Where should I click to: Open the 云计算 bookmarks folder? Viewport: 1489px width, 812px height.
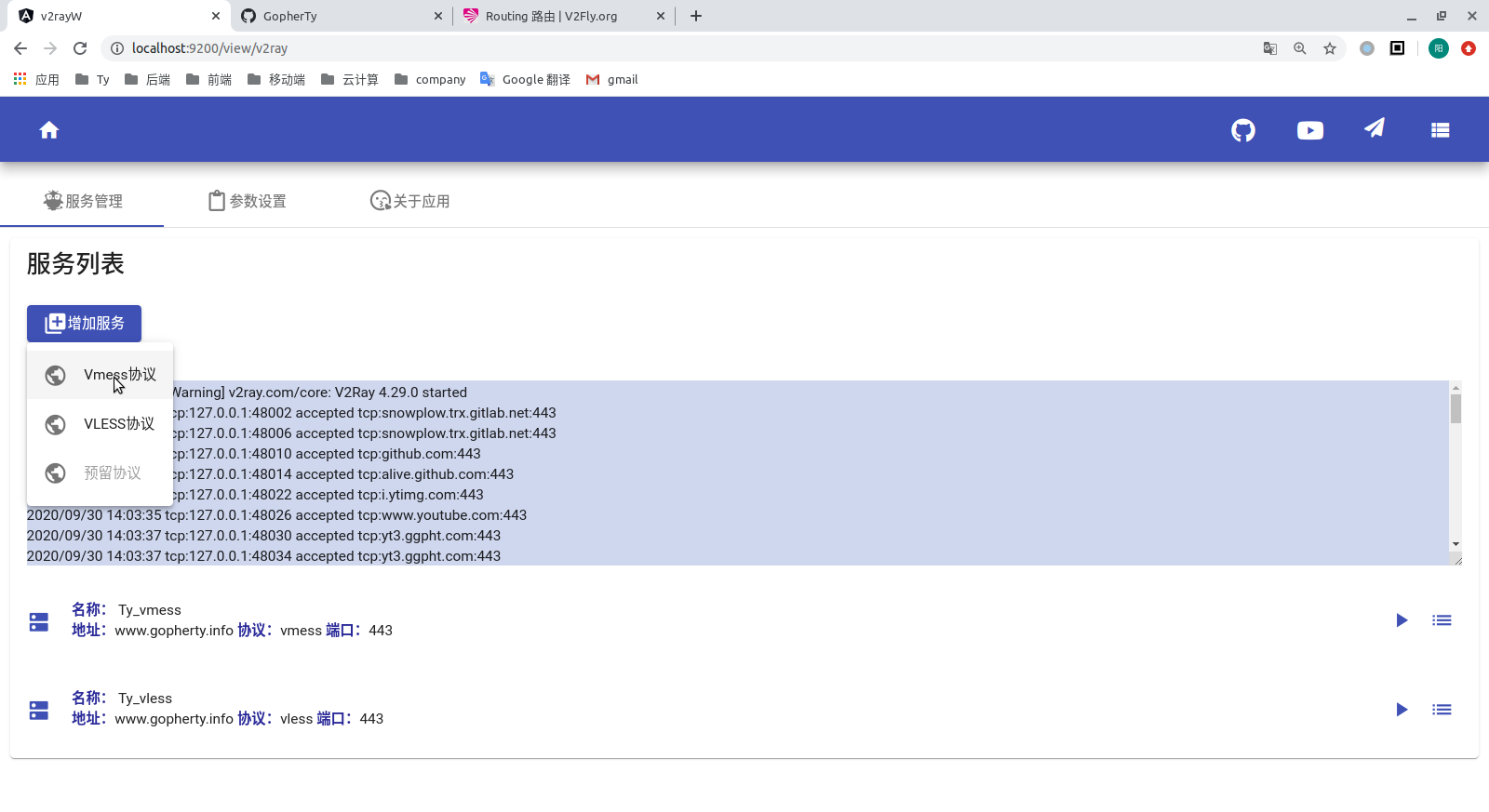[x=350, y=80]
